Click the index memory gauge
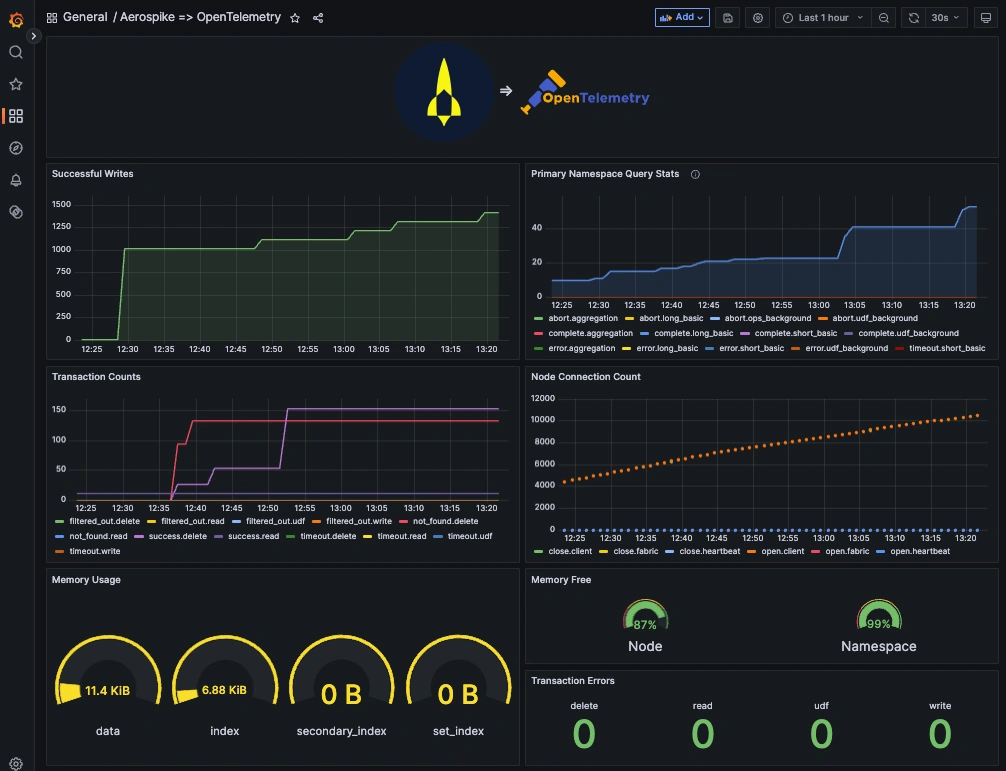Screen dimensions: 1006x771 click(225, 672)
